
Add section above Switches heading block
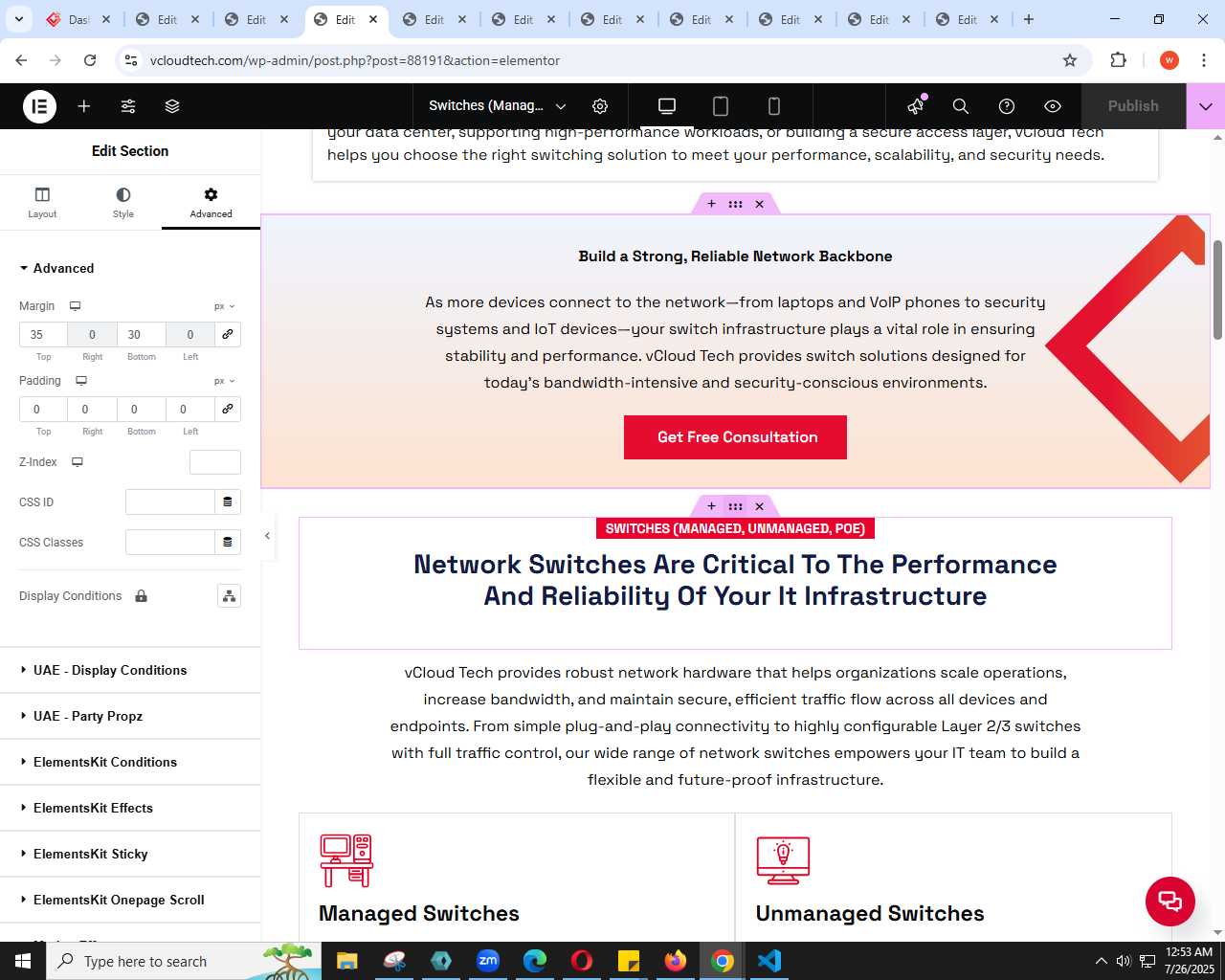pos(711,506)
